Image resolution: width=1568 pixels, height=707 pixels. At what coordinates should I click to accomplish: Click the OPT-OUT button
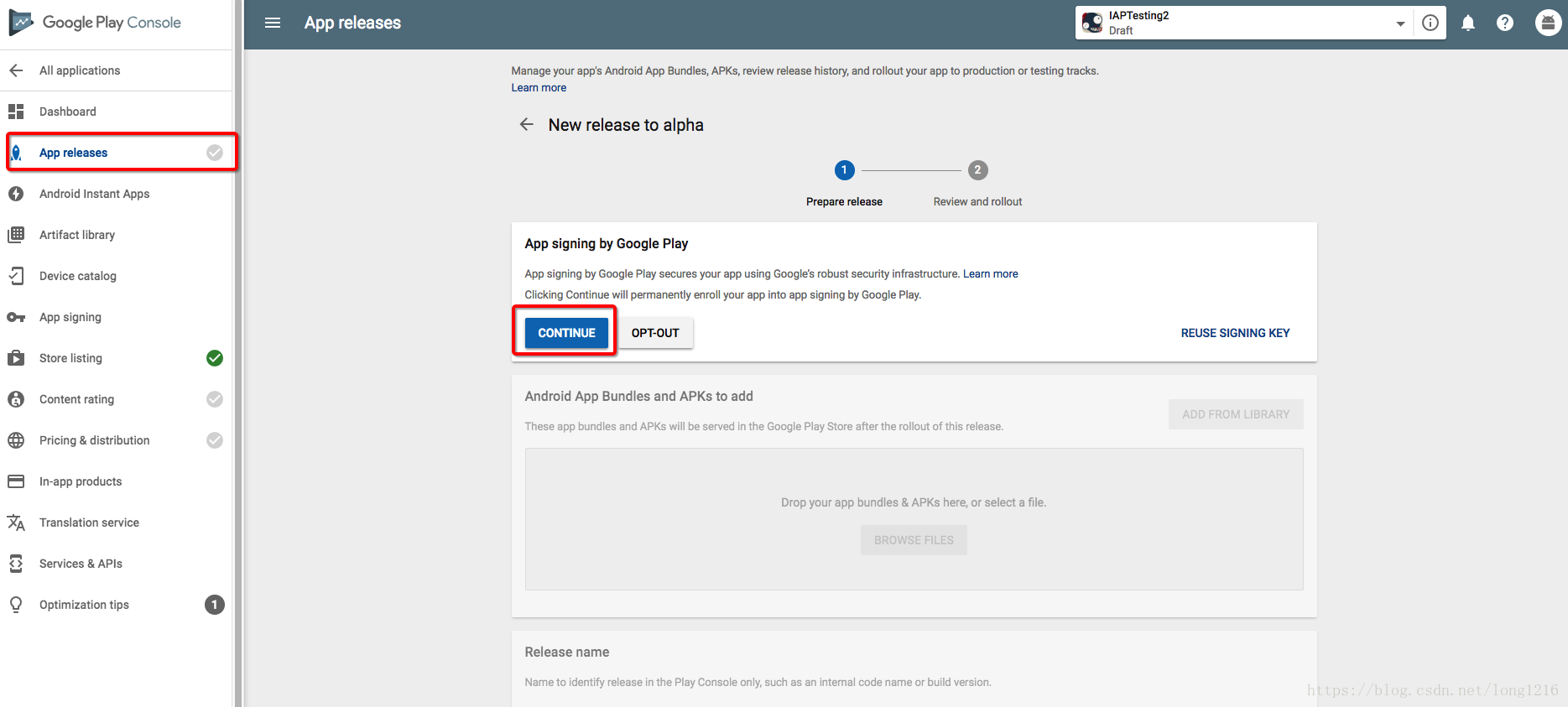655,333
